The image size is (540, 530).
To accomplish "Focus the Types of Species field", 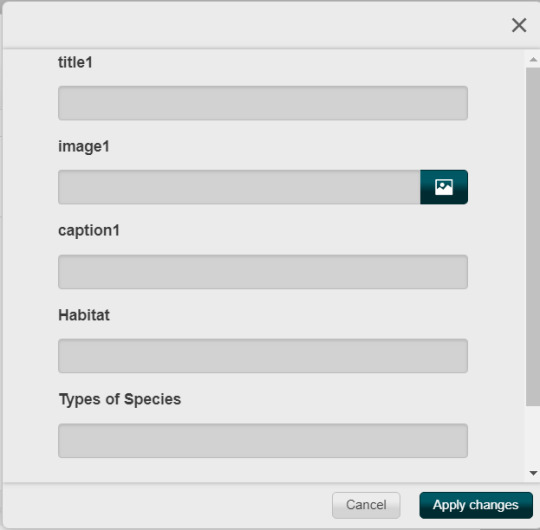I will tap(263, 440).
